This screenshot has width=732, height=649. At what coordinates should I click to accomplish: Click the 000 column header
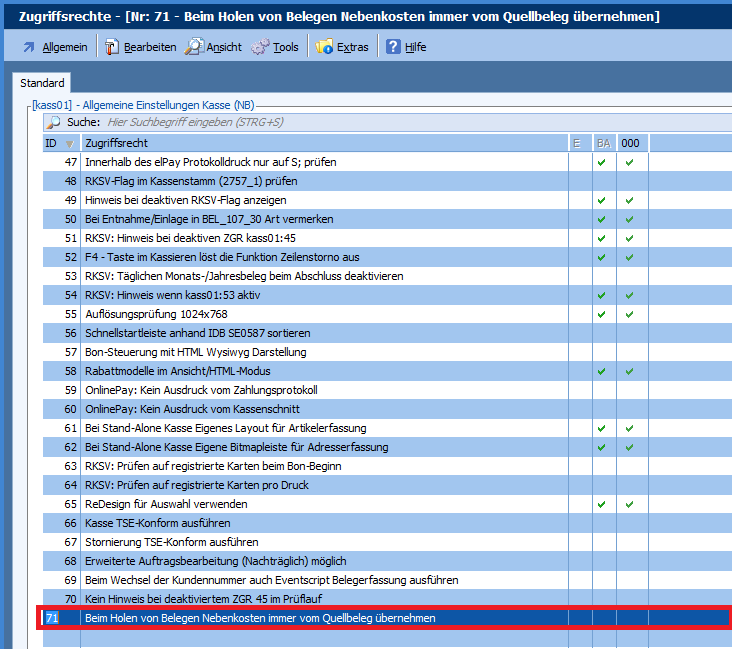(x=630, y=143)
